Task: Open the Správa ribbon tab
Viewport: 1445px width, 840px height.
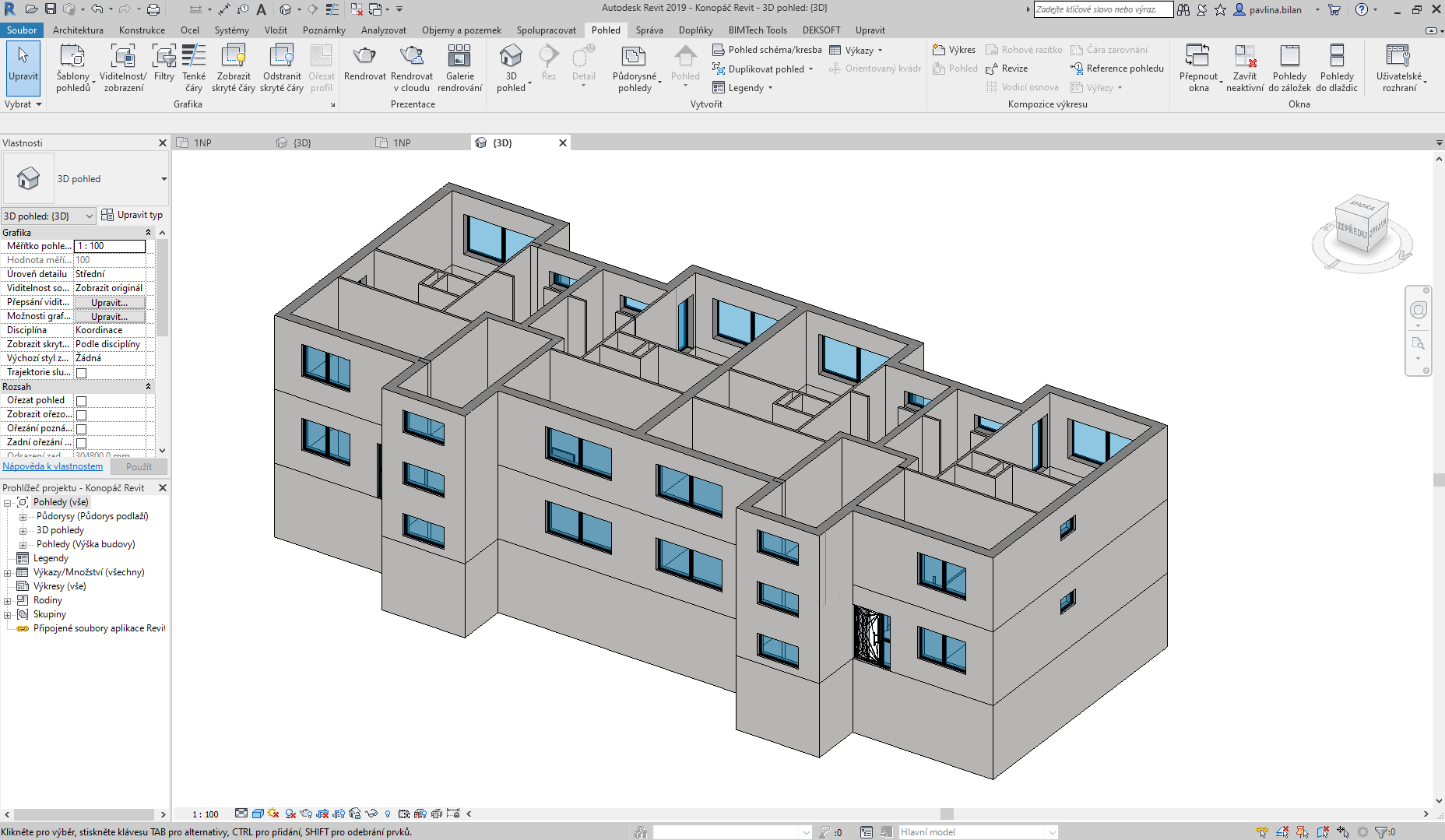Action: (649, 30)
